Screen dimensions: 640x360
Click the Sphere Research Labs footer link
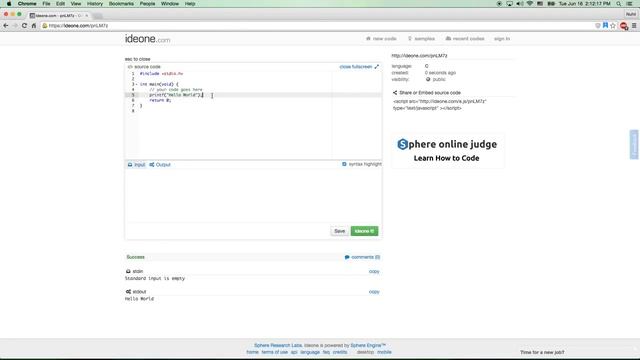tap(278, 345)
